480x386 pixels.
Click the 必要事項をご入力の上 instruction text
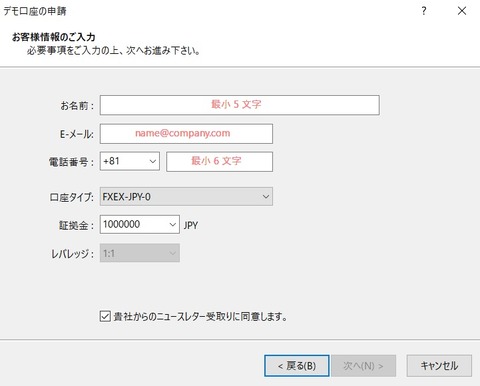pos(113,51)
